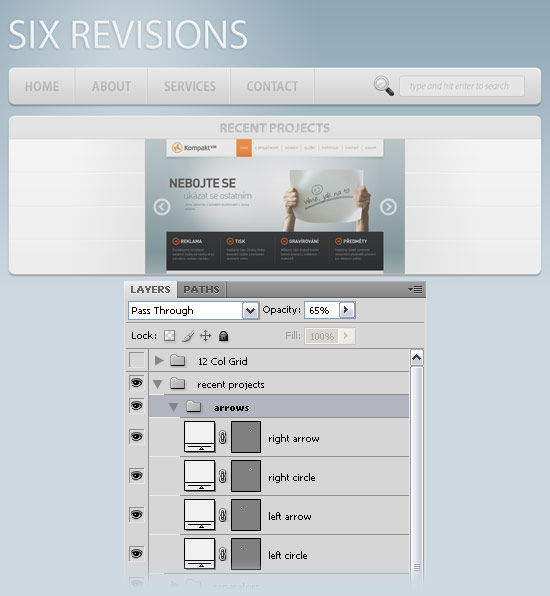Open the ABOUT navigation item
Image resolution: width=550 pixels, height=596 pixels.
111,86
